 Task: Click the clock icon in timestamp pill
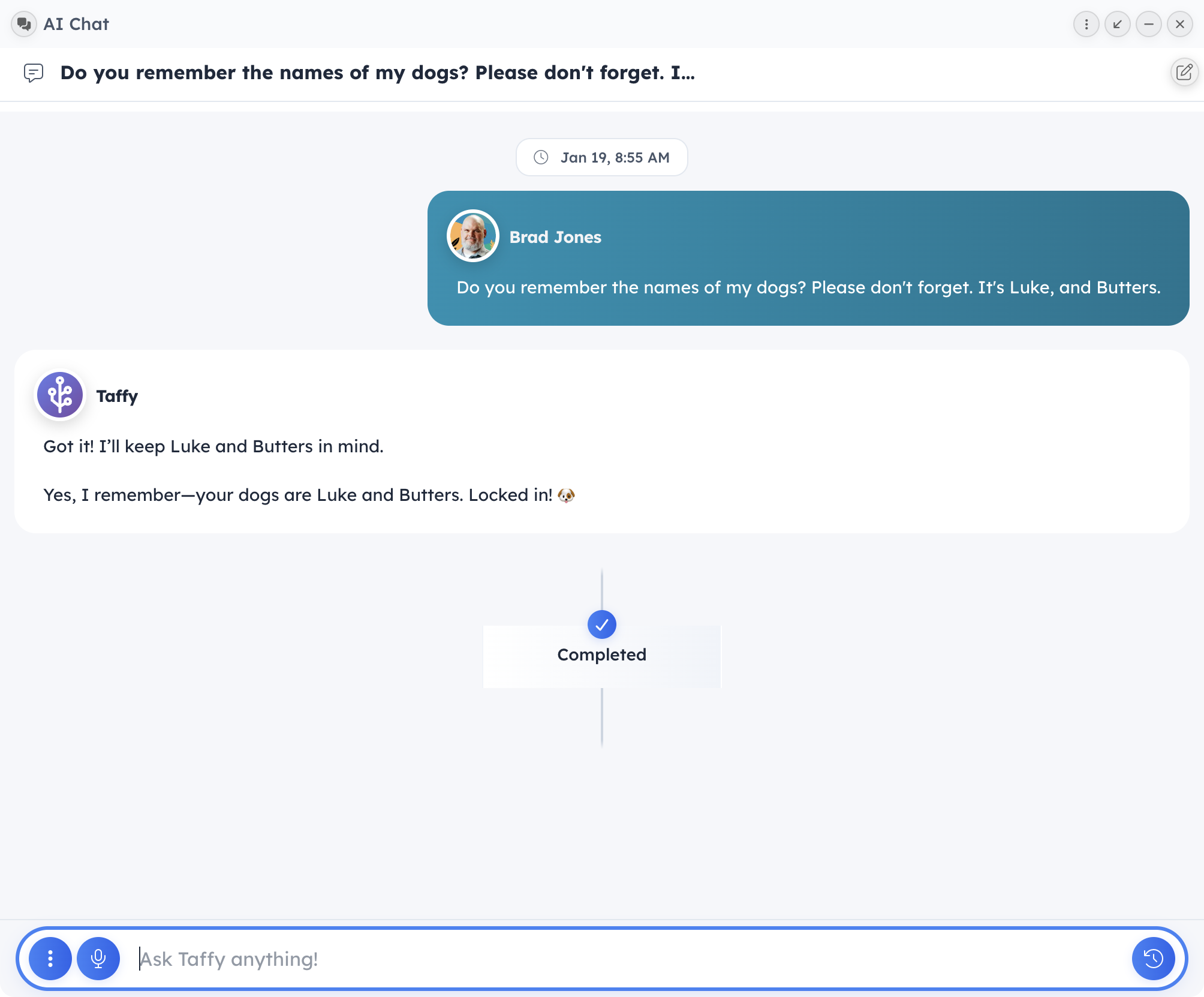point(541,157)
